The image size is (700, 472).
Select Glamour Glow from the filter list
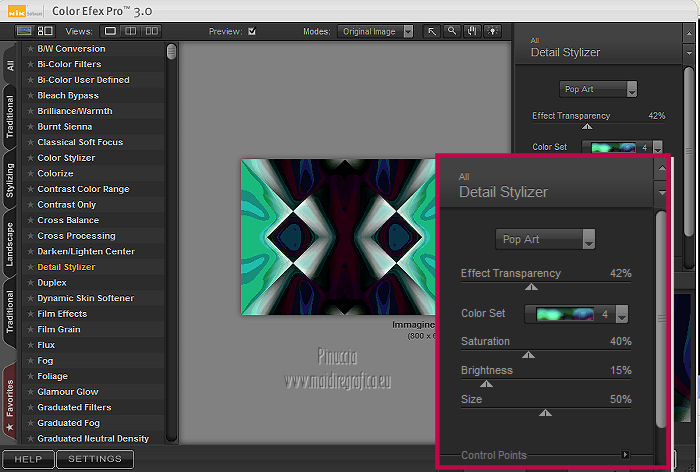[68, 392]
